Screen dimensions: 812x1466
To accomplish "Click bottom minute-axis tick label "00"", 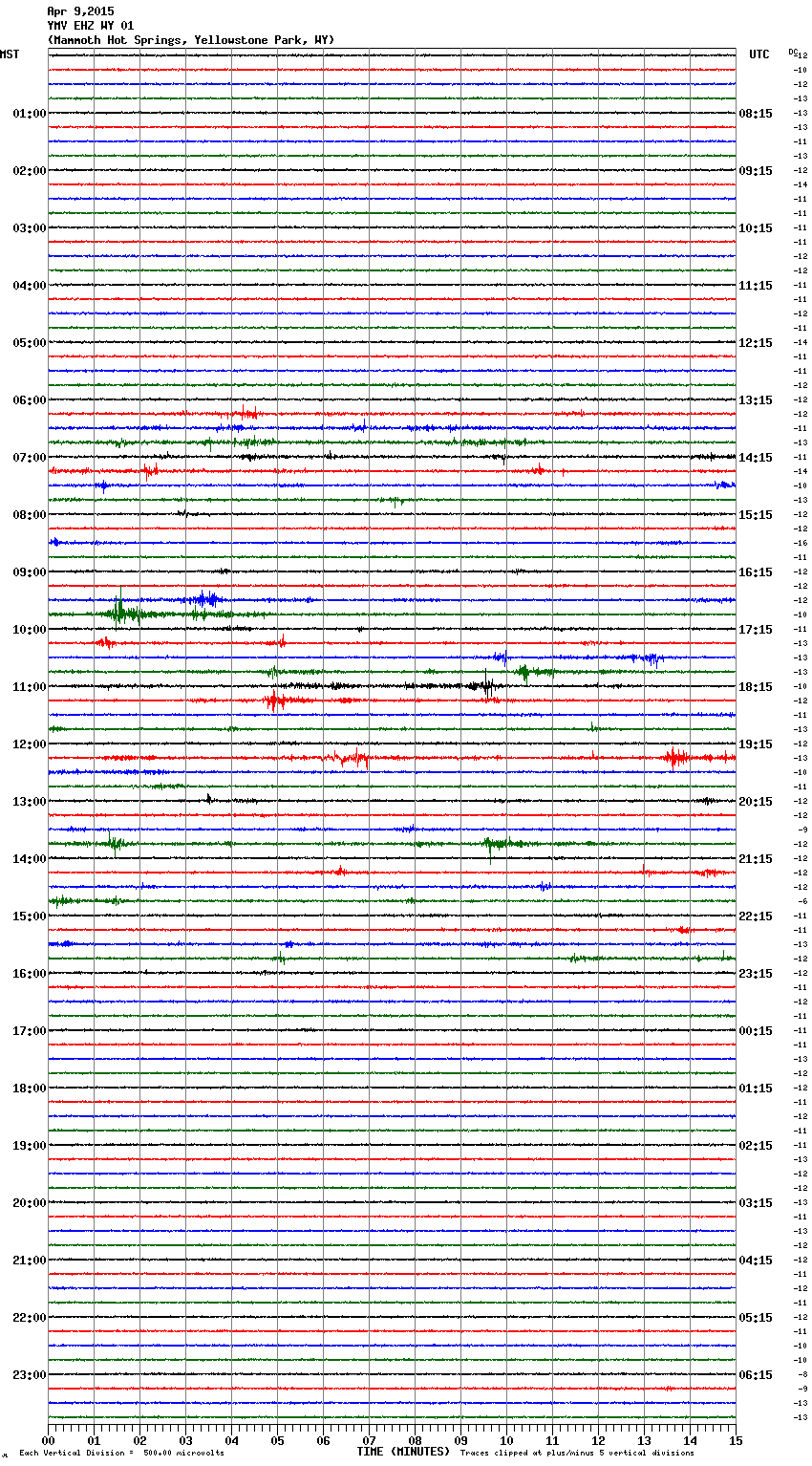I will pos(49,1440).
